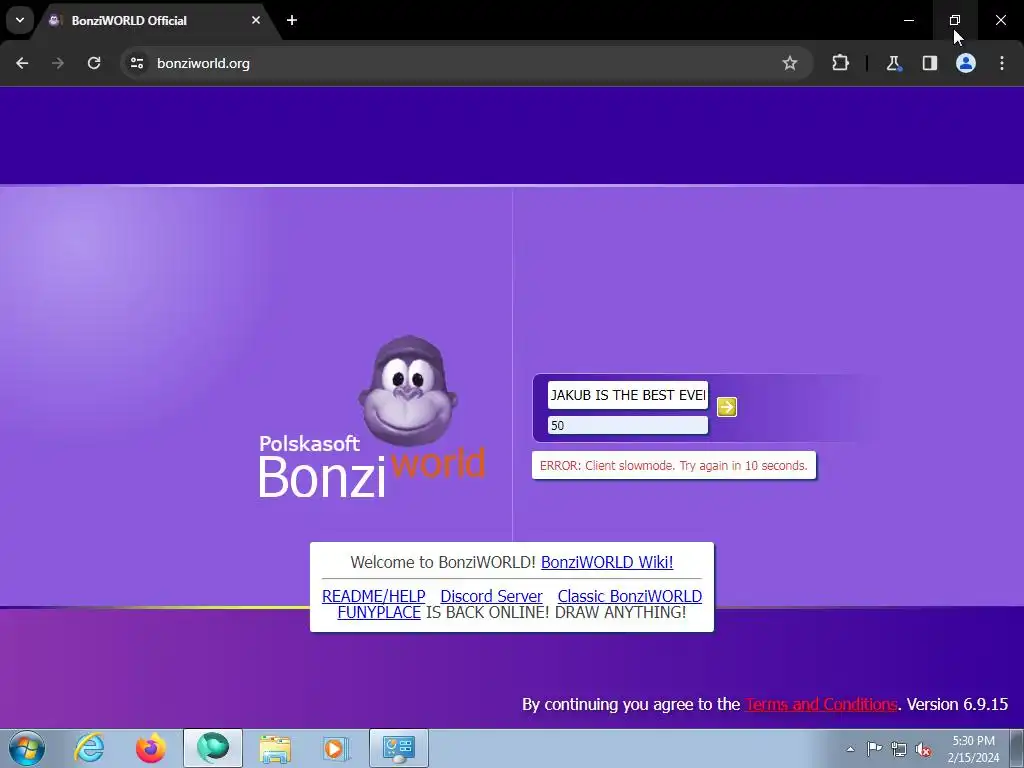
Task: Click the Bonzi Buddy gorilla logo
Action: (408, 391)
